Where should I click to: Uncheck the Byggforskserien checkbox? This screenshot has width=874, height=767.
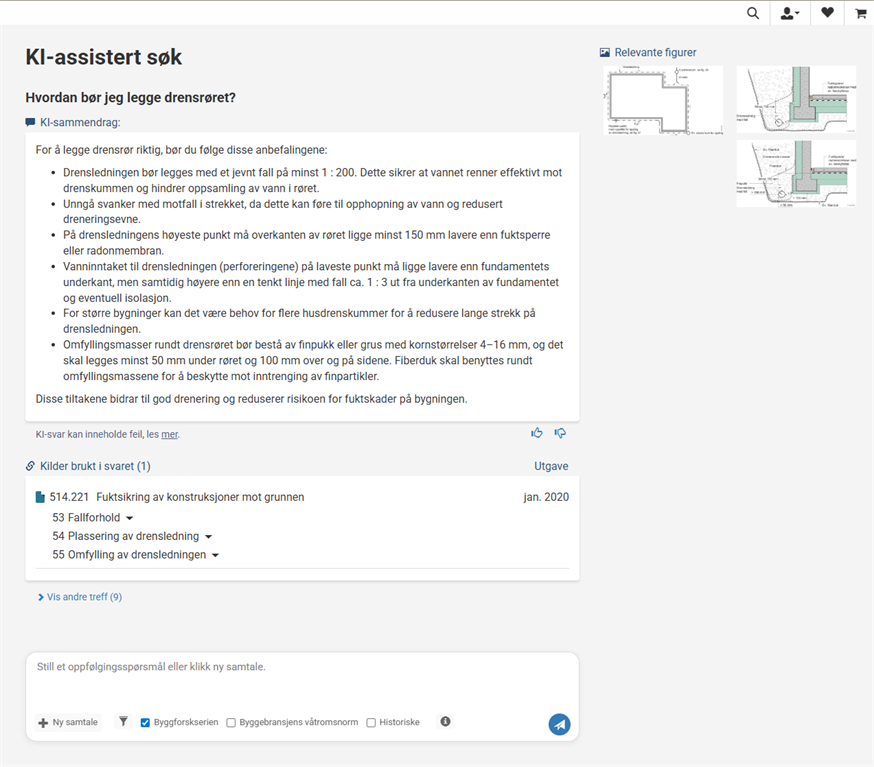(x=146, y=722)
